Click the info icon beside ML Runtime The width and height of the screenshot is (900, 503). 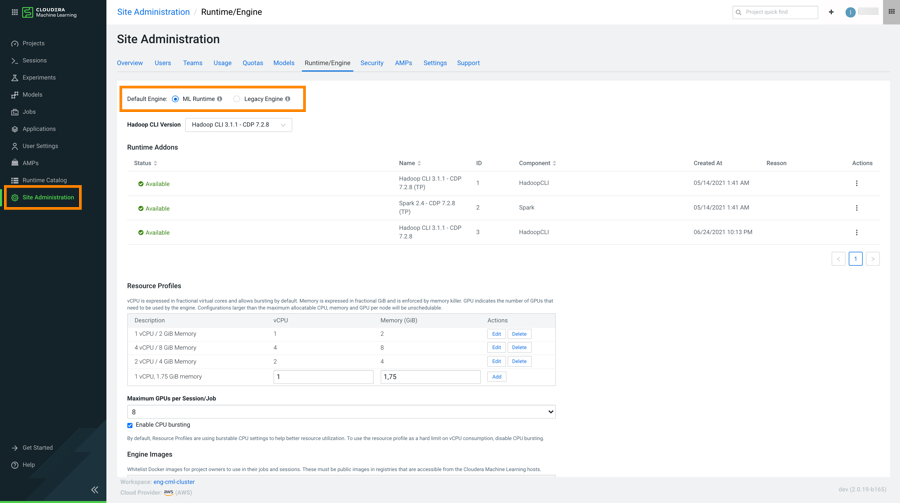pos(220,99)
